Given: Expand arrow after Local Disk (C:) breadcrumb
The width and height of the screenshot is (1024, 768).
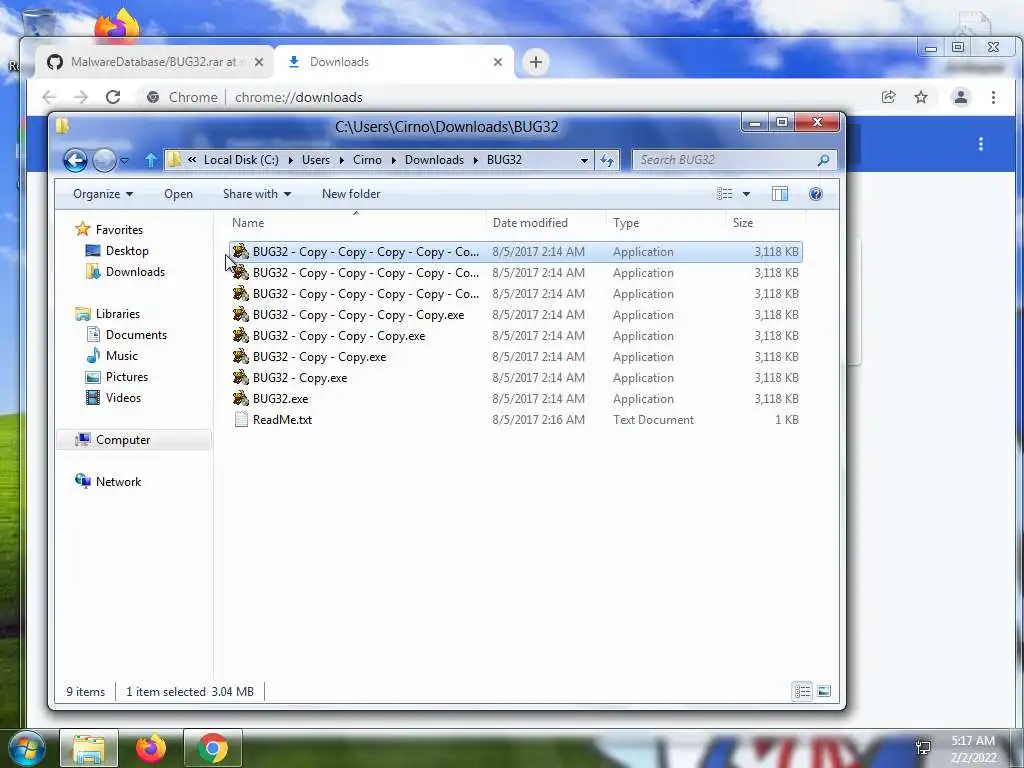Looking at the screenshot, I should click(x=290, y=161).
